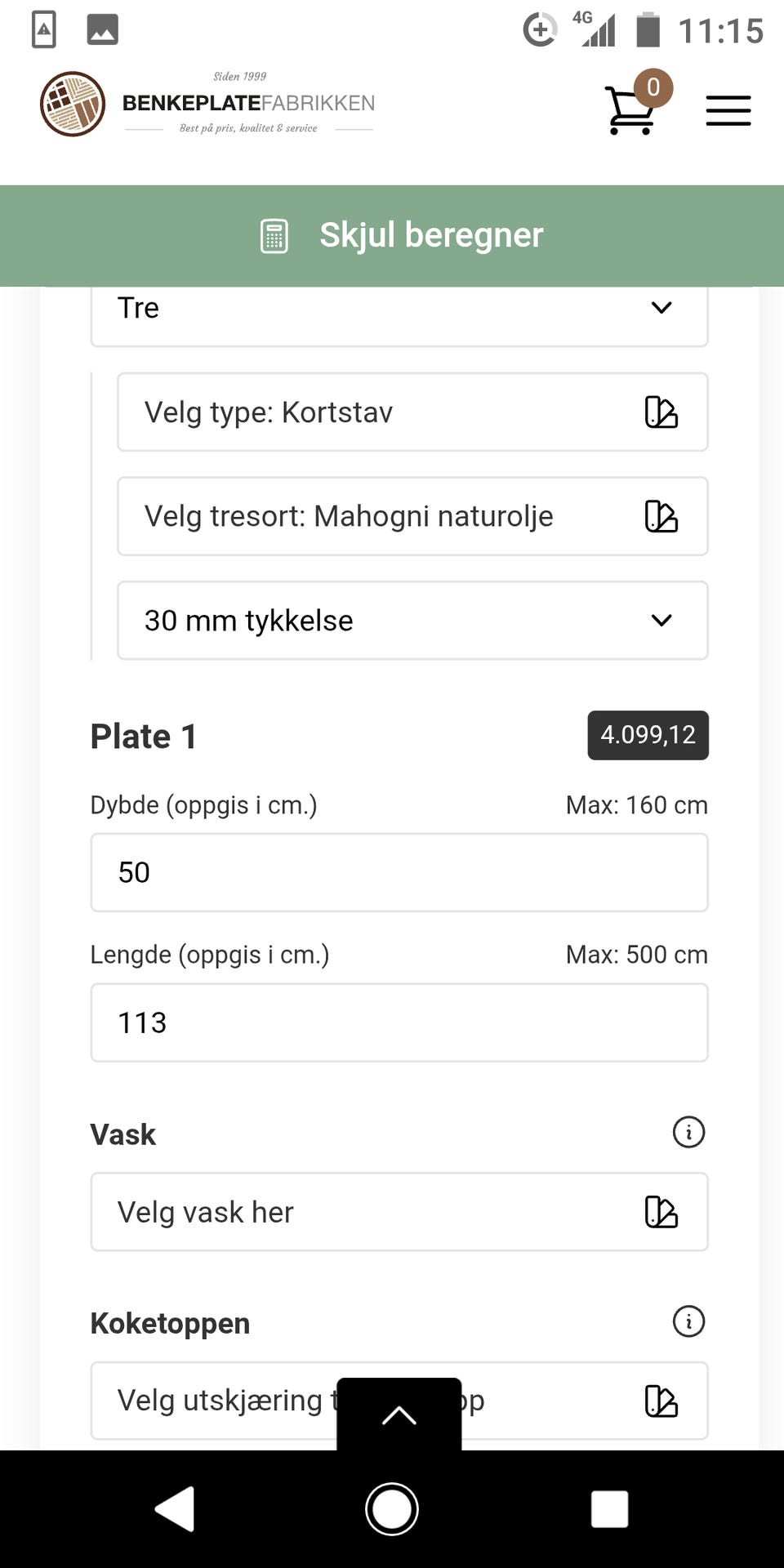The image size is (784, 1568).
Task: Click the Plate 1 price badge 4.099,12
Action: [x=648, y=735]
